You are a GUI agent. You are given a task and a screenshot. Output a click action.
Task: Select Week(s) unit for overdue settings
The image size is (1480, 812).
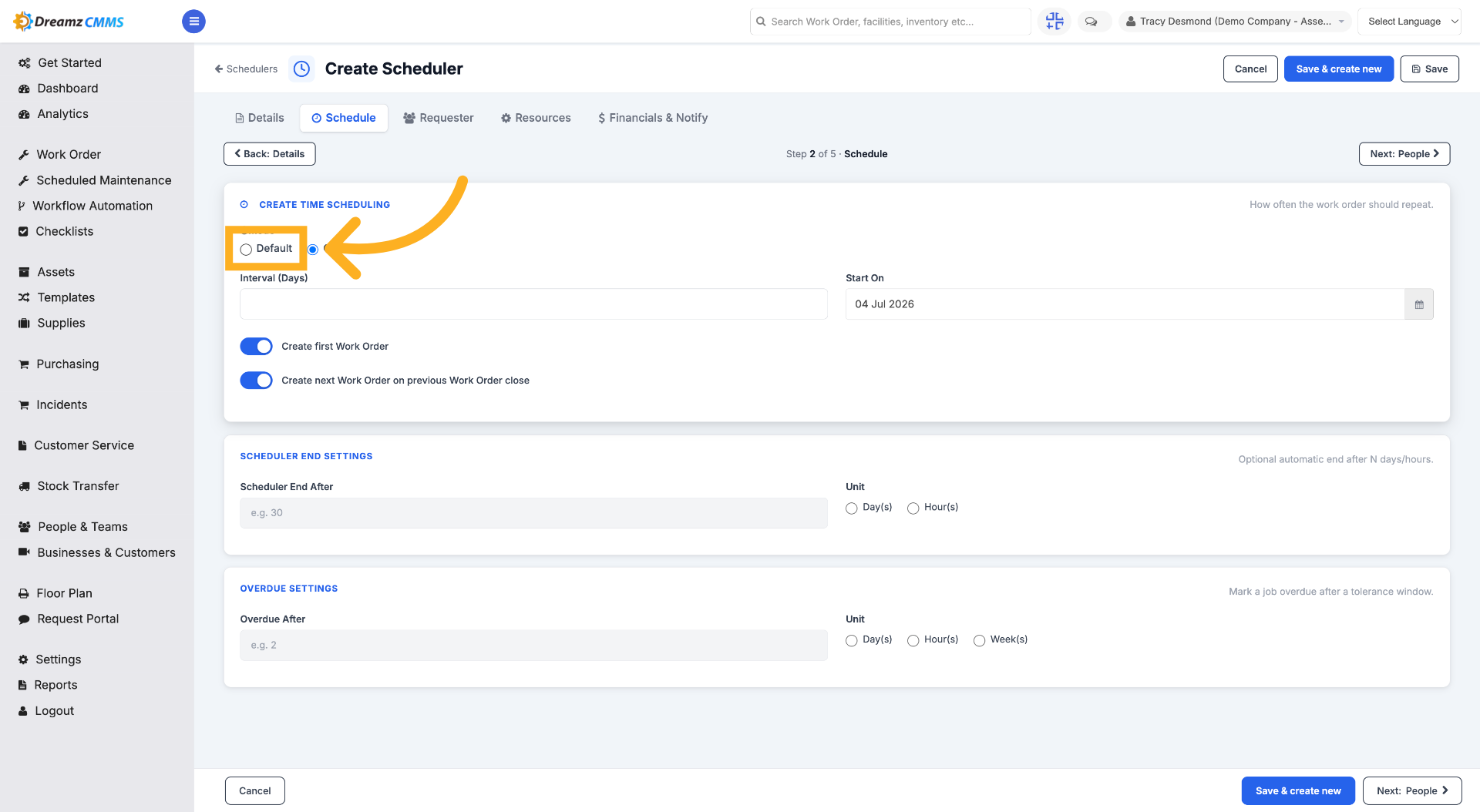point(979,640)
